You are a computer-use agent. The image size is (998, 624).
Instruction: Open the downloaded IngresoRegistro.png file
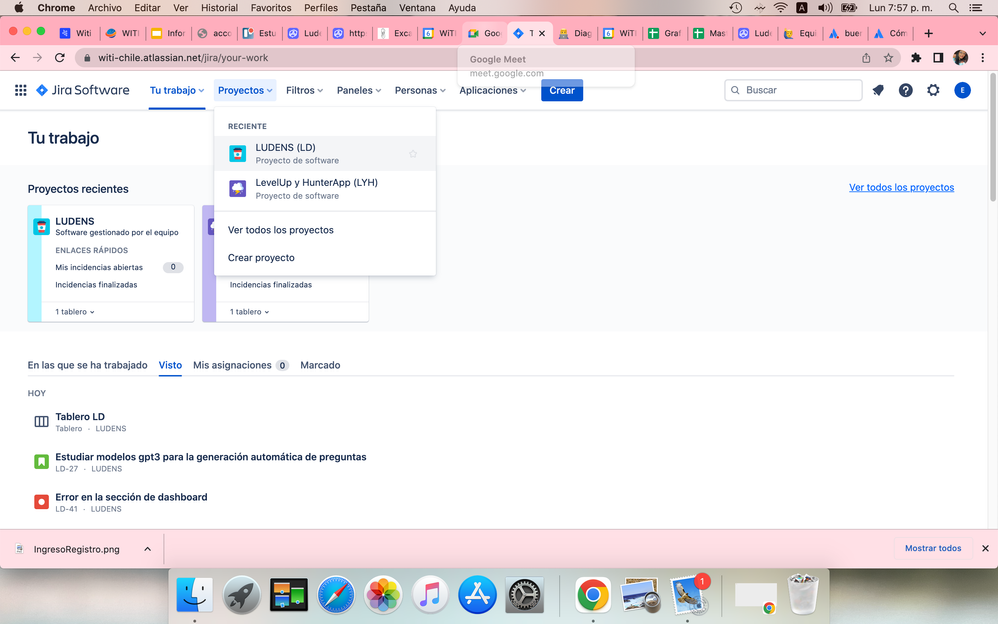click(x=76, y=549)
